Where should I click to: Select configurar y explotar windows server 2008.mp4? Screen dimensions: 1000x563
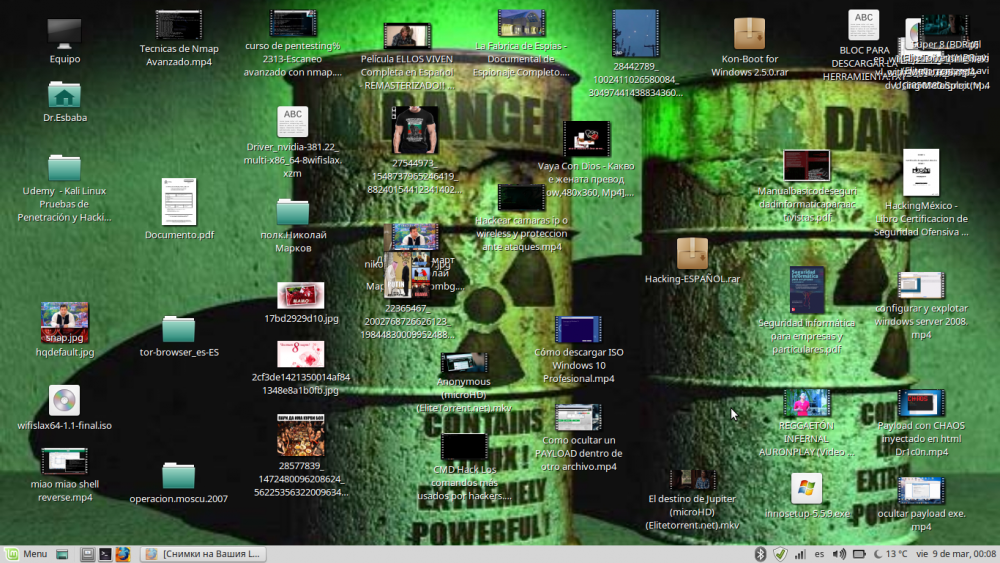(x=921, y=285)
